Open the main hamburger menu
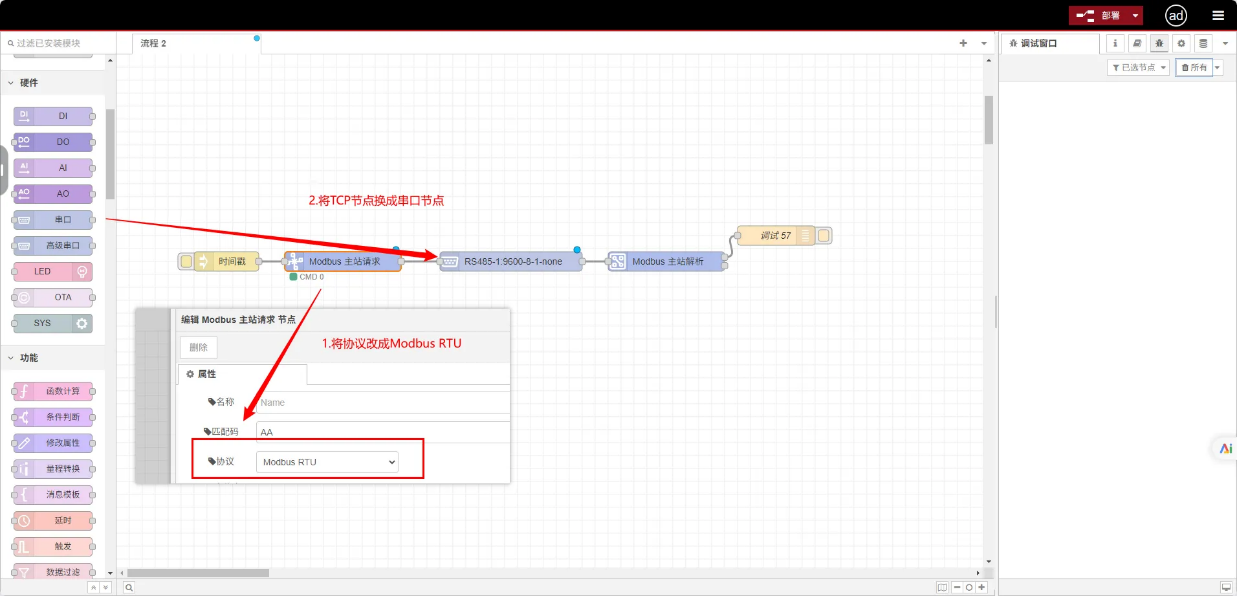Image resolution: width=1237 pixels, height=596 pixels. point(1218,15)
